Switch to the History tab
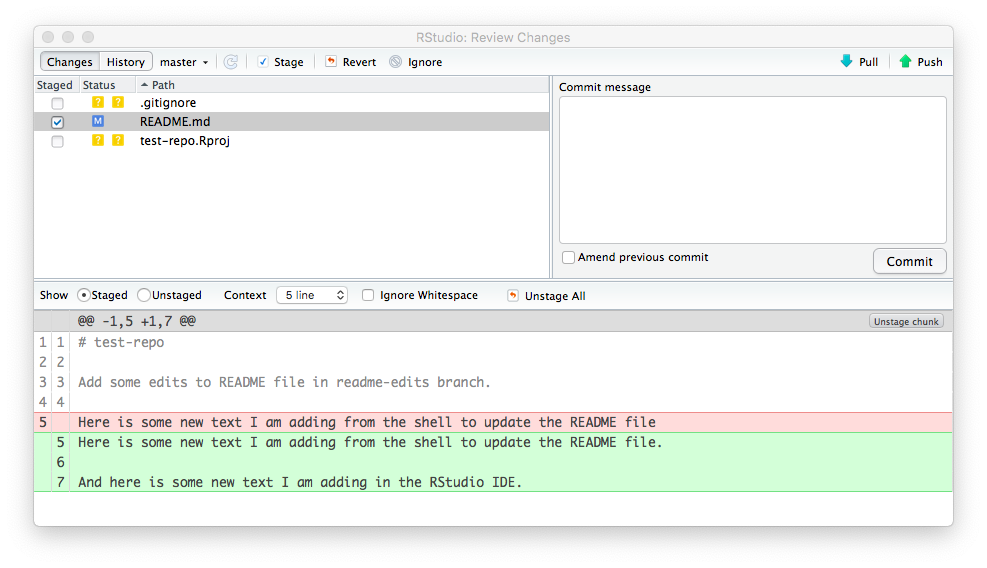Screen dimensions: 987x568 [126, 62]
